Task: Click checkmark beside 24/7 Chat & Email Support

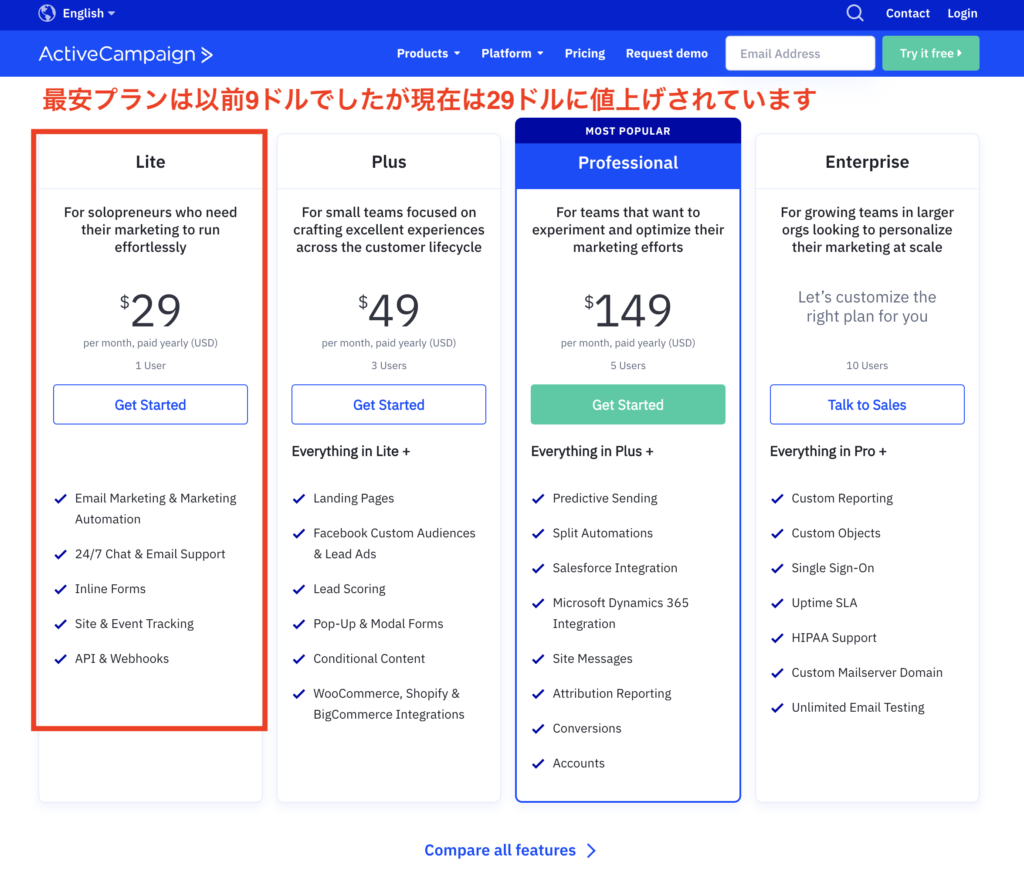Action: coord(60,554)
